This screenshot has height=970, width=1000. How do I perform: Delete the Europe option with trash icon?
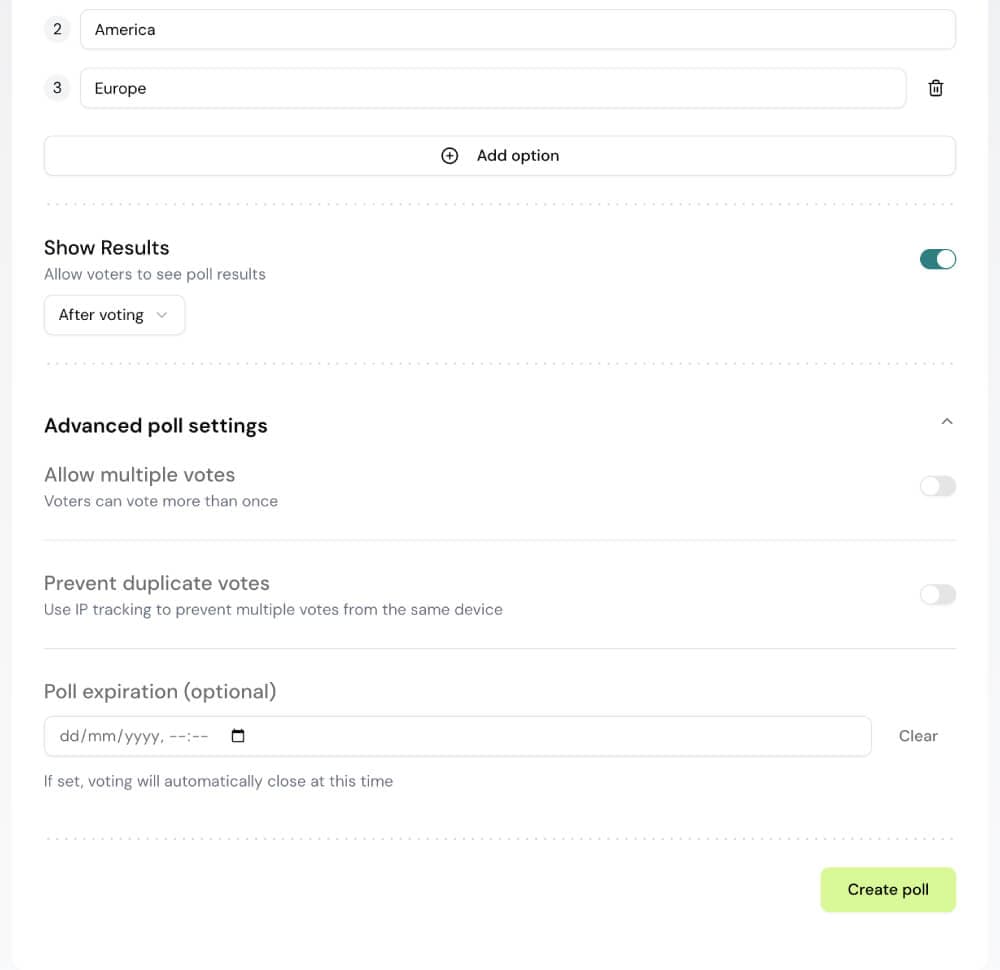click(935, 88)
